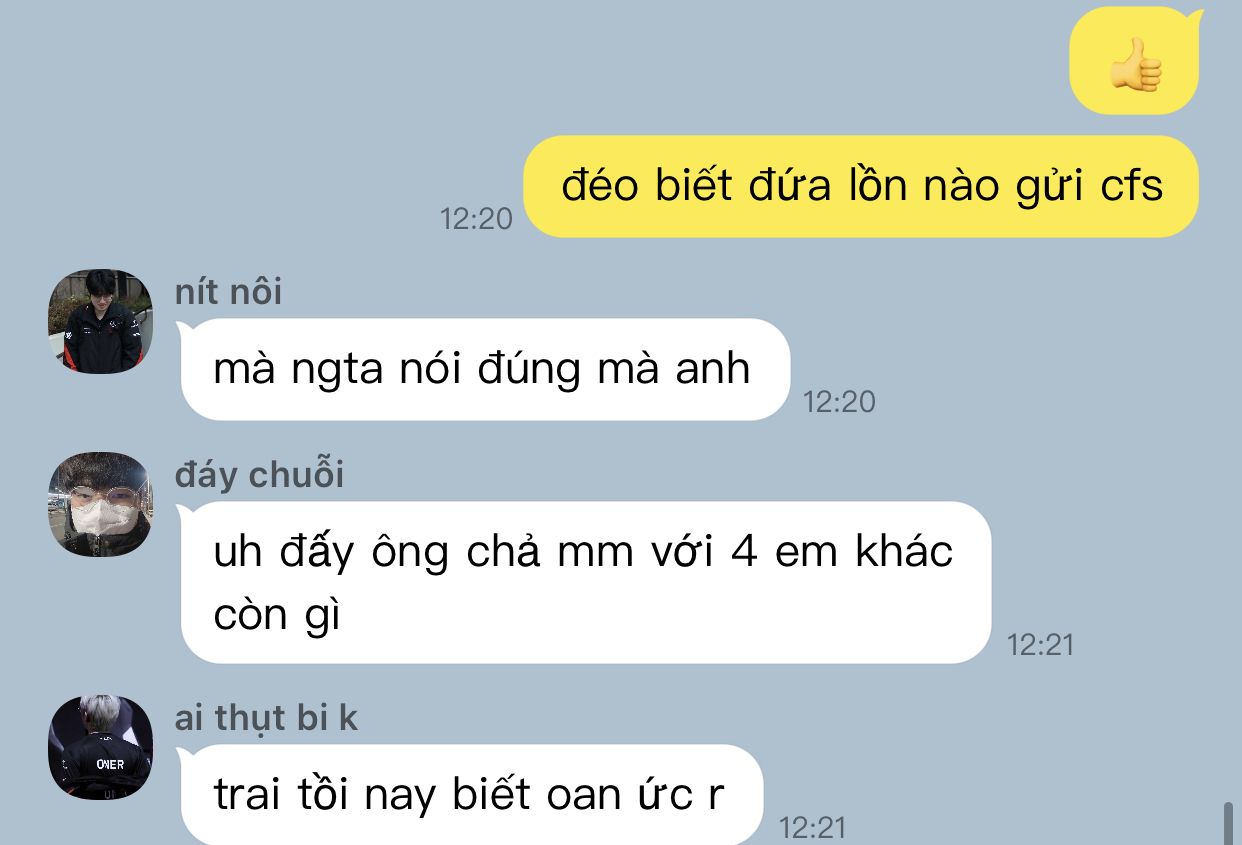Click the number 4 in đáy chuỗi's message
Screen dimensions: 1242x845
(x=743, y=552)
